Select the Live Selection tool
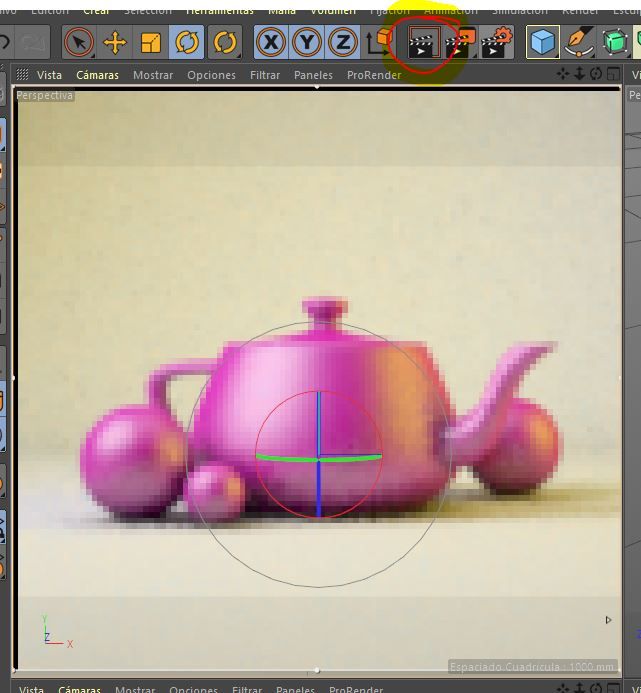Viewport: 641px width, 693px height. coord(79,43)
